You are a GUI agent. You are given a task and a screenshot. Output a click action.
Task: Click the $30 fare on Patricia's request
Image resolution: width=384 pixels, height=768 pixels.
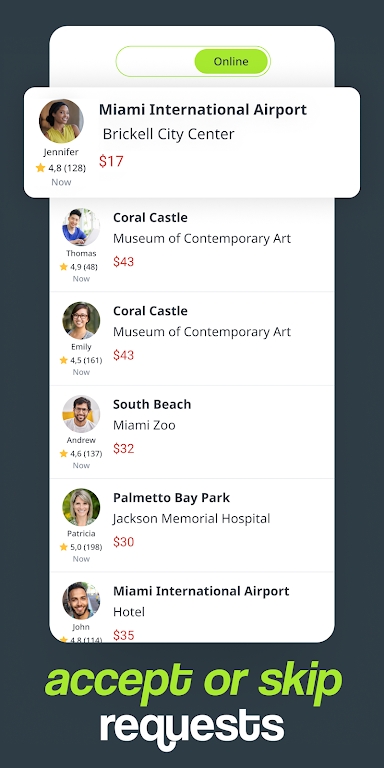123,542
